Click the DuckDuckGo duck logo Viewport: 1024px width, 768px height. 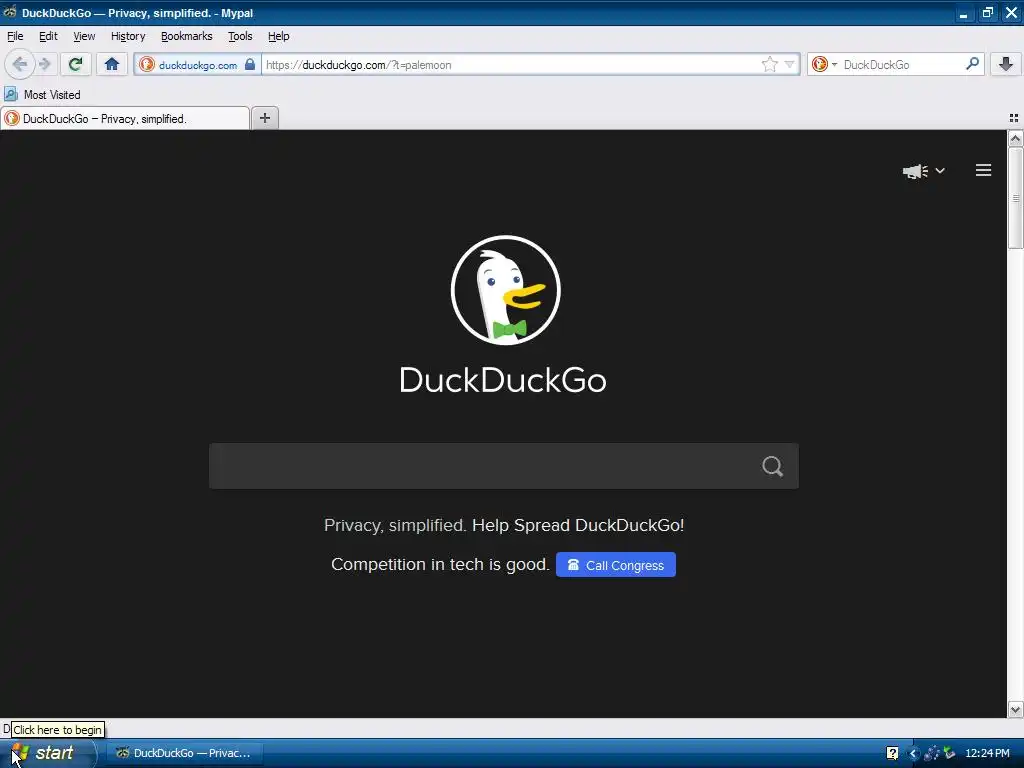point(505,291)
